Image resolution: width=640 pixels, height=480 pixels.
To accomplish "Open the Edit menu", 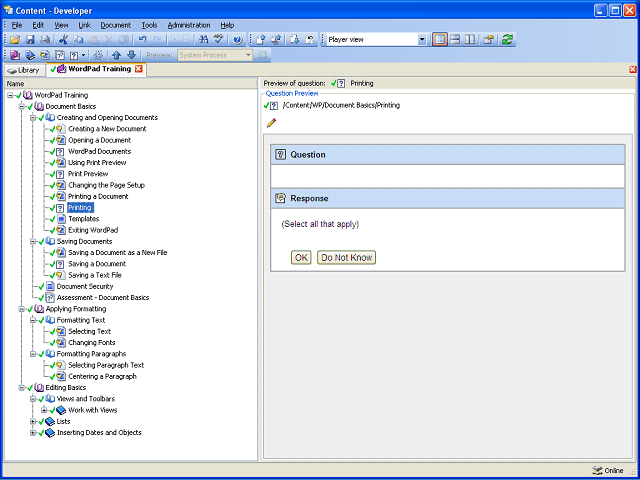I will point(38,25).
